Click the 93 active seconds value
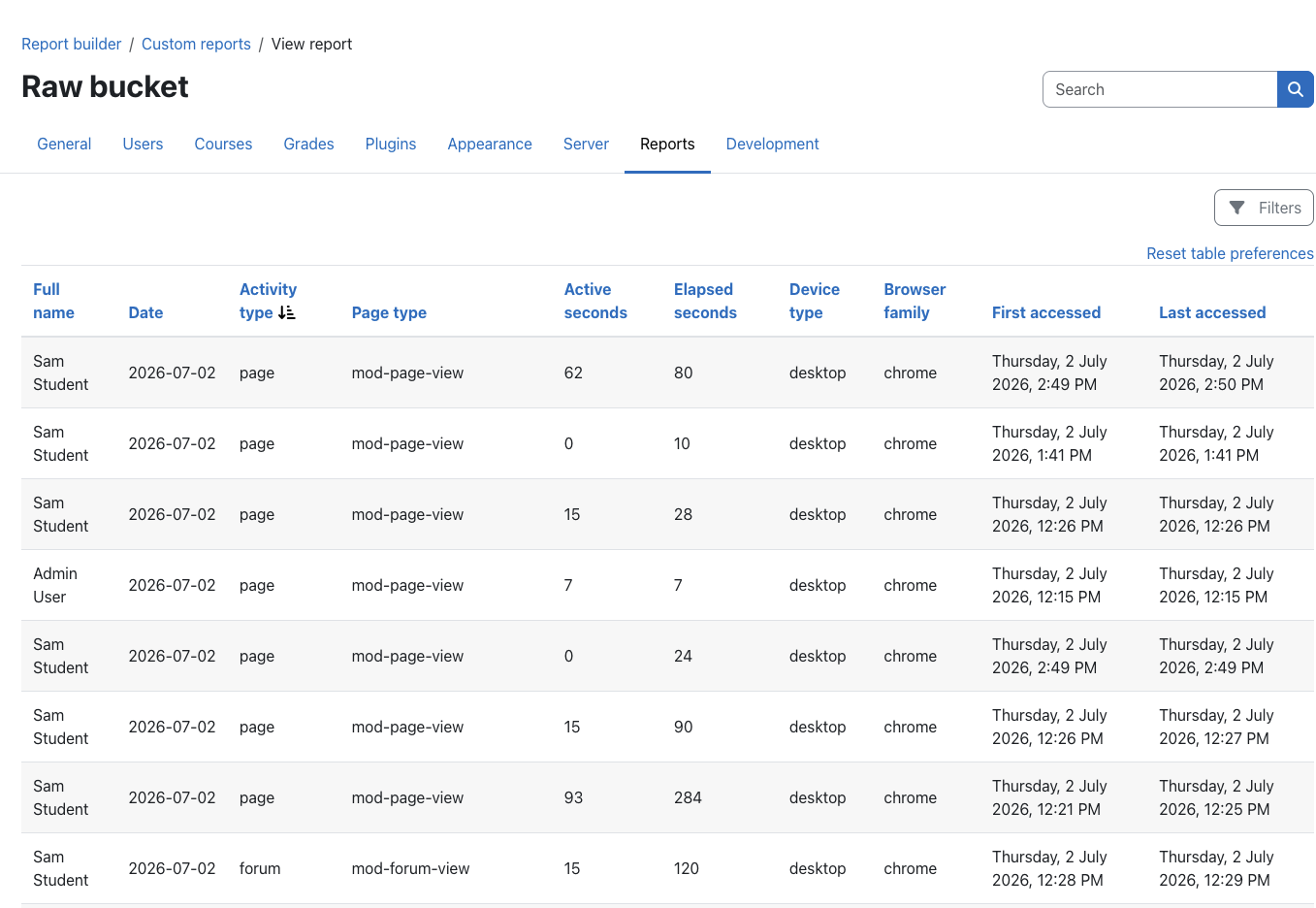 click(573, 797)
